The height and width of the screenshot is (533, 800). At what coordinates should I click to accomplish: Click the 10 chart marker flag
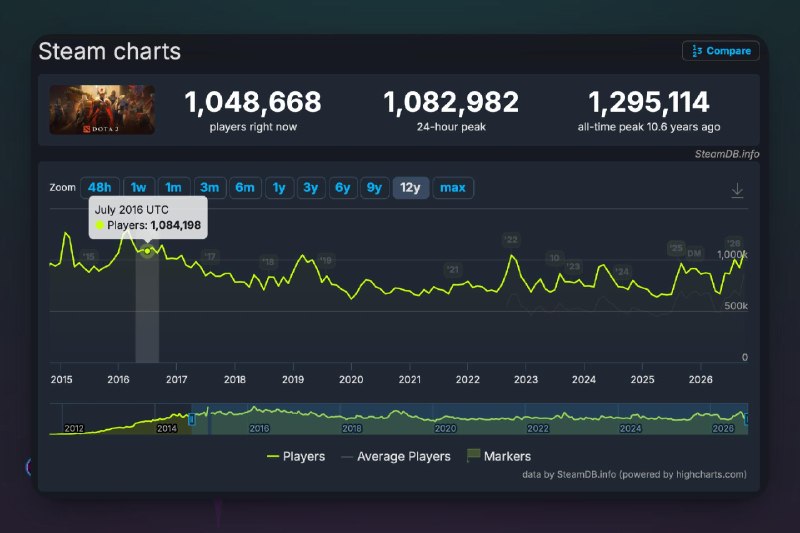point(555,258)
